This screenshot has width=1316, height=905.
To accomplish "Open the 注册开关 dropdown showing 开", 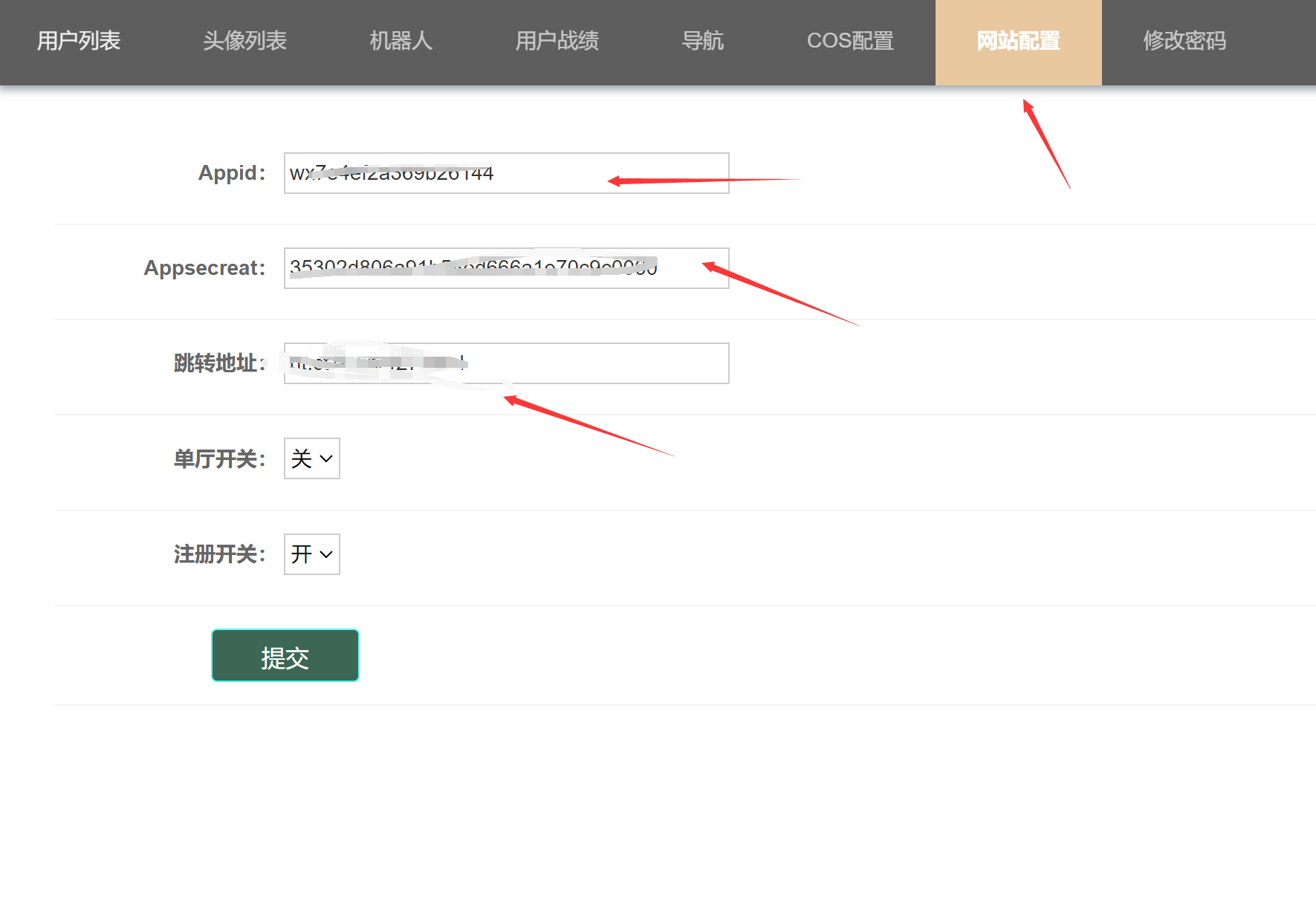I will 311,554.
